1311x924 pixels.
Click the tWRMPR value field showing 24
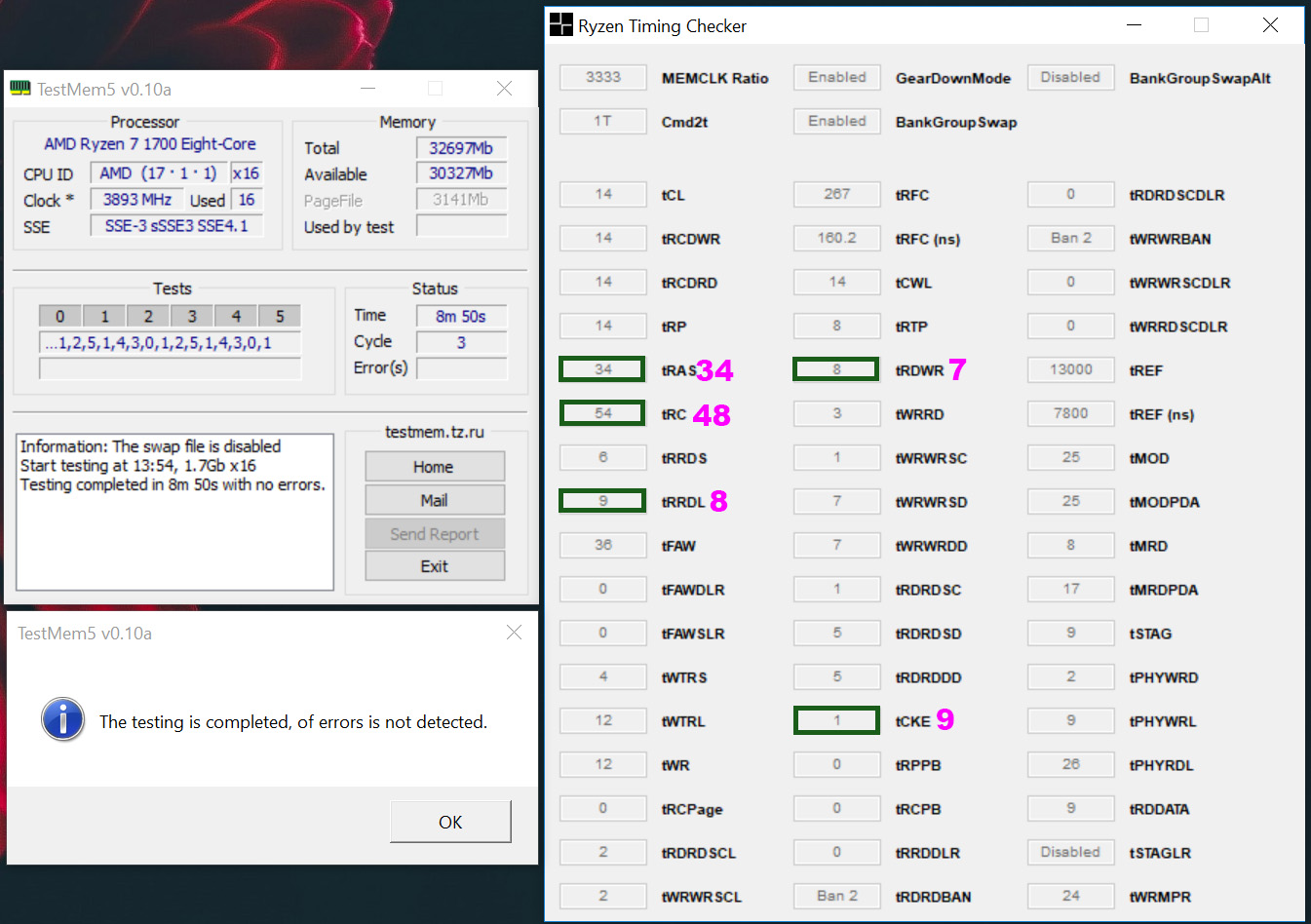(1071, 896)
